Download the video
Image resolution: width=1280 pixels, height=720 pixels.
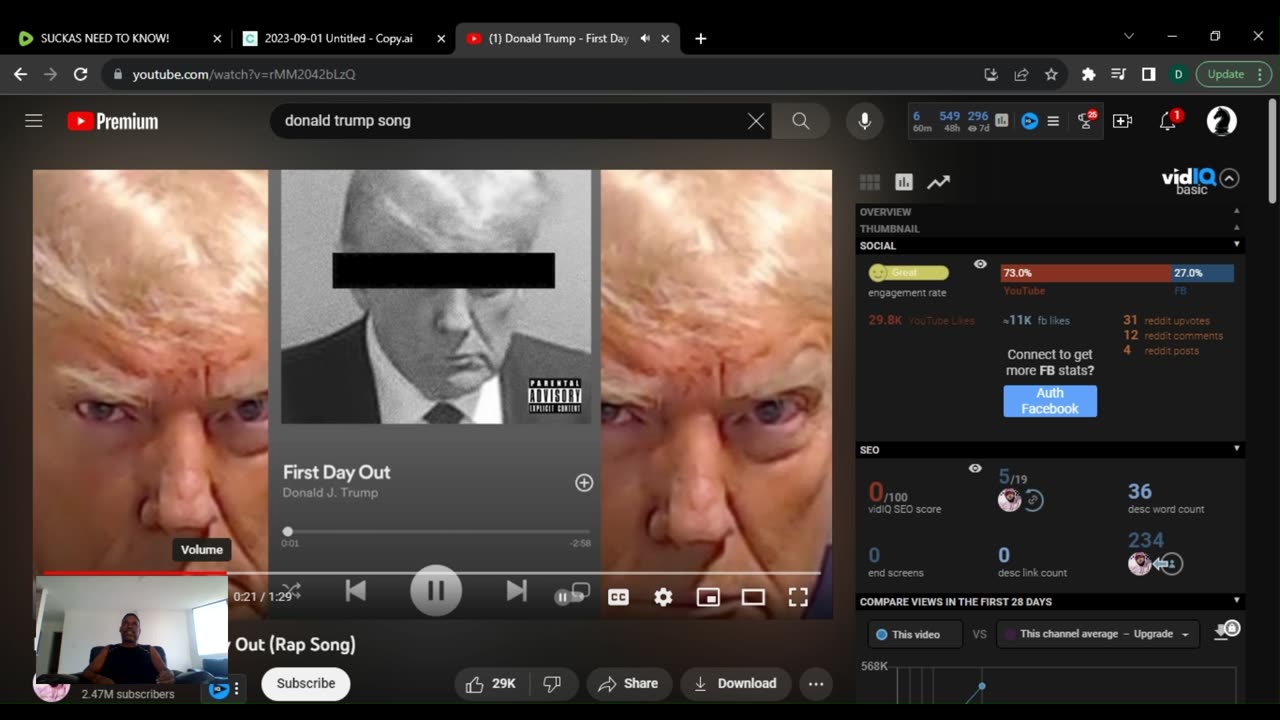tap(735, 684)
